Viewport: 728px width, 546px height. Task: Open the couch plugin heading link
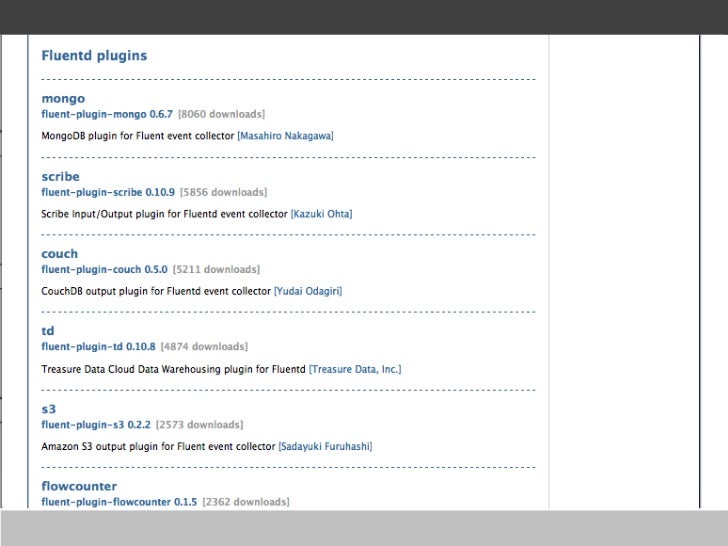pos(59,254)
